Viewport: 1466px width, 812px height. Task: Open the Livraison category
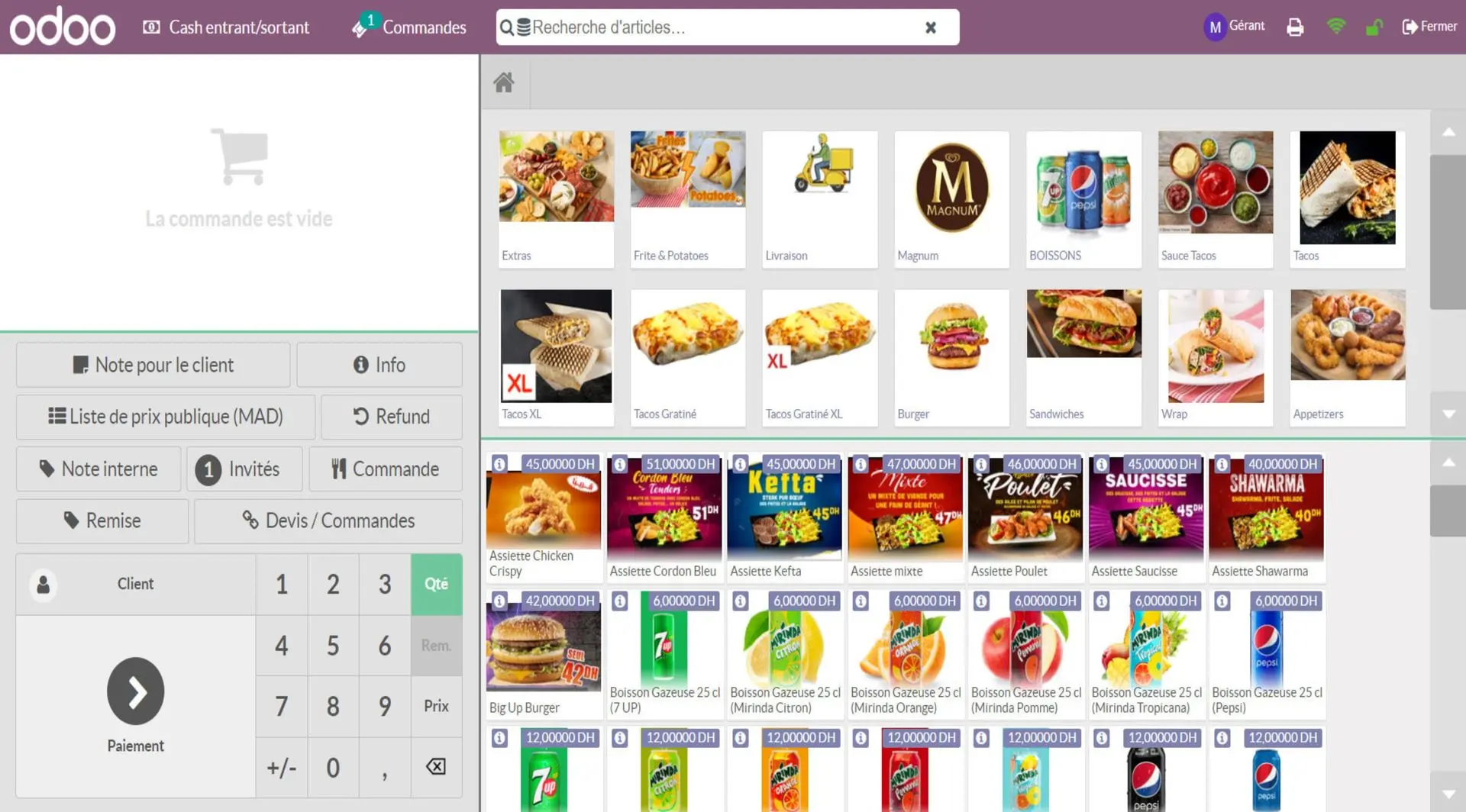click(x=819, y=199)
